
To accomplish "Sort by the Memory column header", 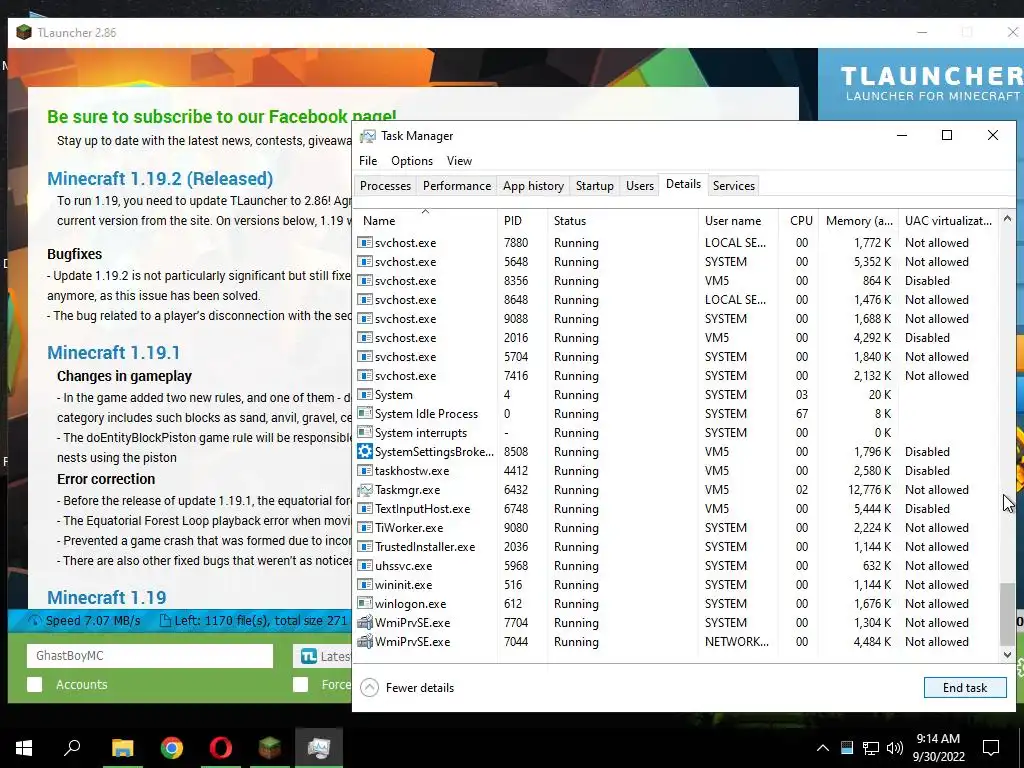I will pyautogui.click(x=858, y=221).
